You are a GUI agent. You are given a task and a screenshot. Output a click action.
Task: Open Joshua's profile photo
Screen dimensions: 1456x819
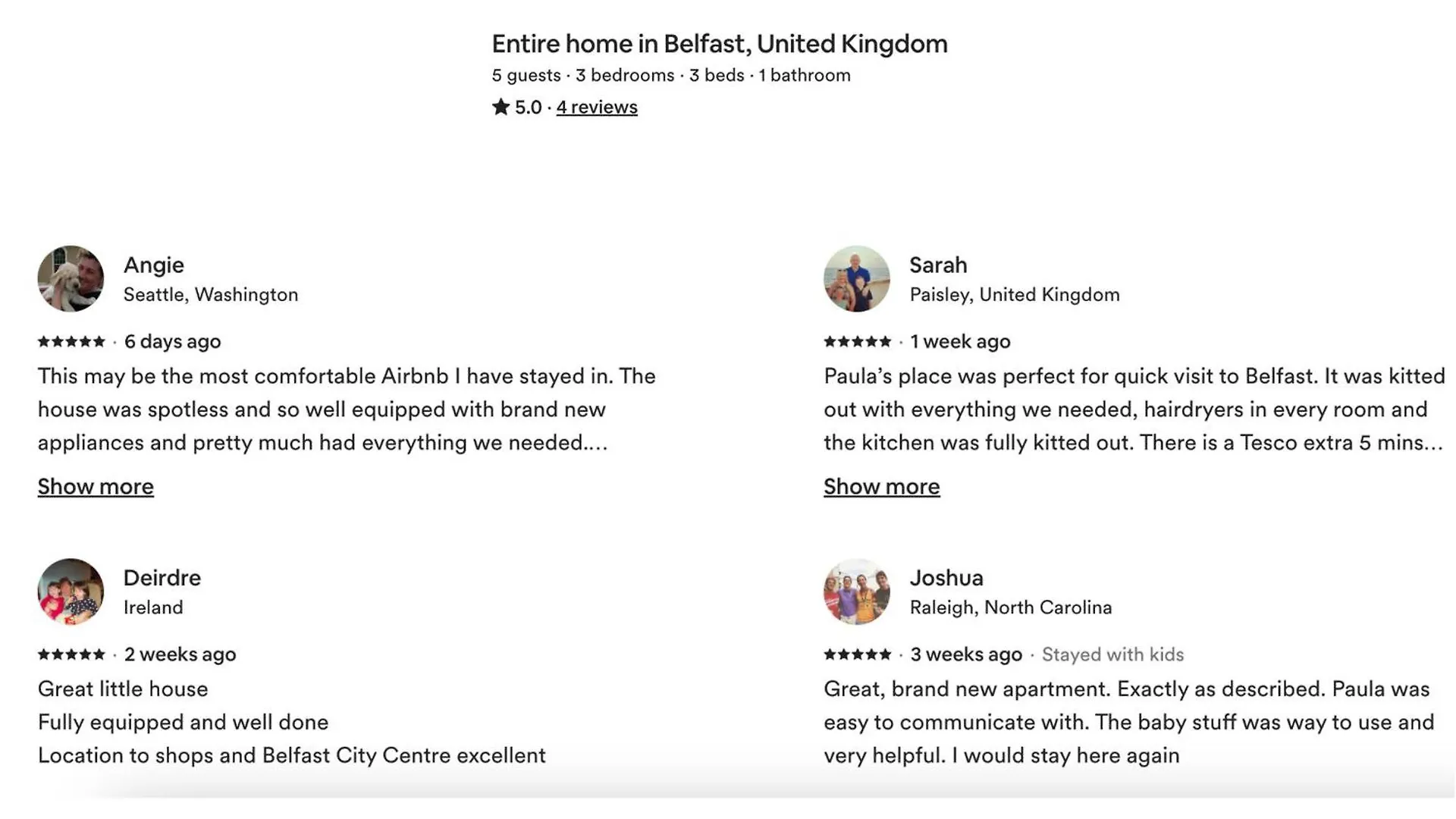(x=857, y=591)
